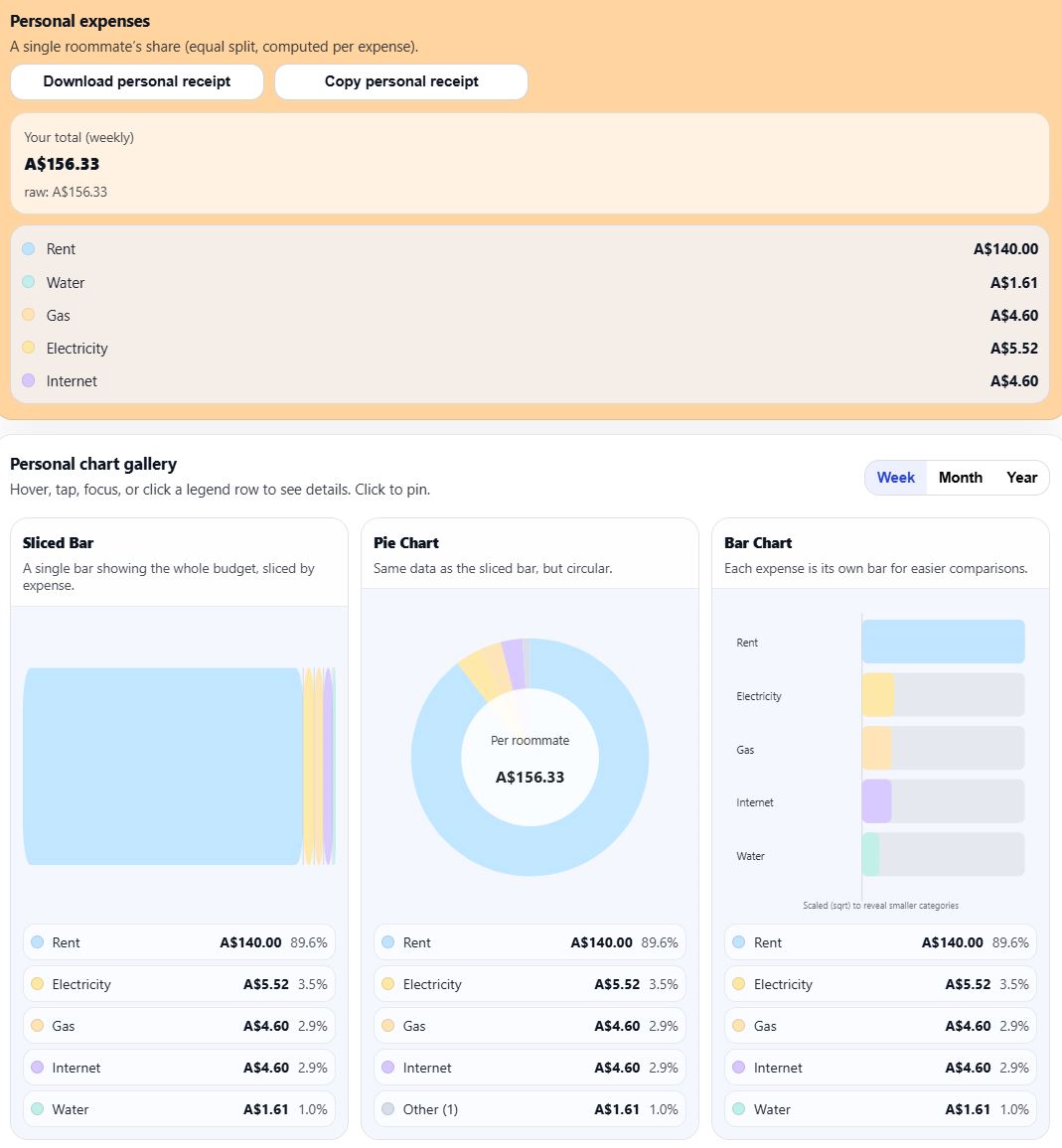Click the Gas dot in the Pie Chart legend
The height and width of the screenshot is (1148, 1062).
tap(388, 1026)
